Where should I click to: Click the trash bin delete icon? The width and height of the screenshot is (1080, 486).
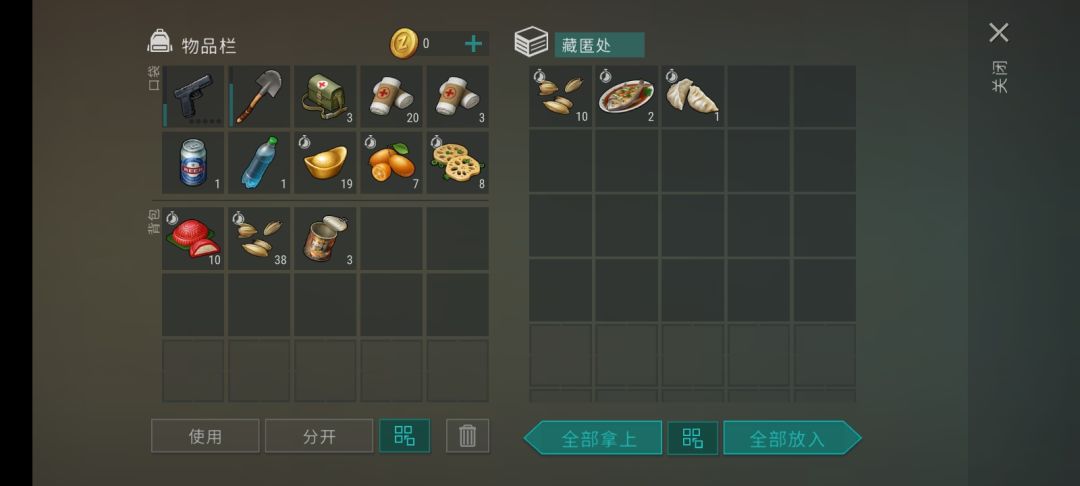pyautogui.click(x=468, y=436)
